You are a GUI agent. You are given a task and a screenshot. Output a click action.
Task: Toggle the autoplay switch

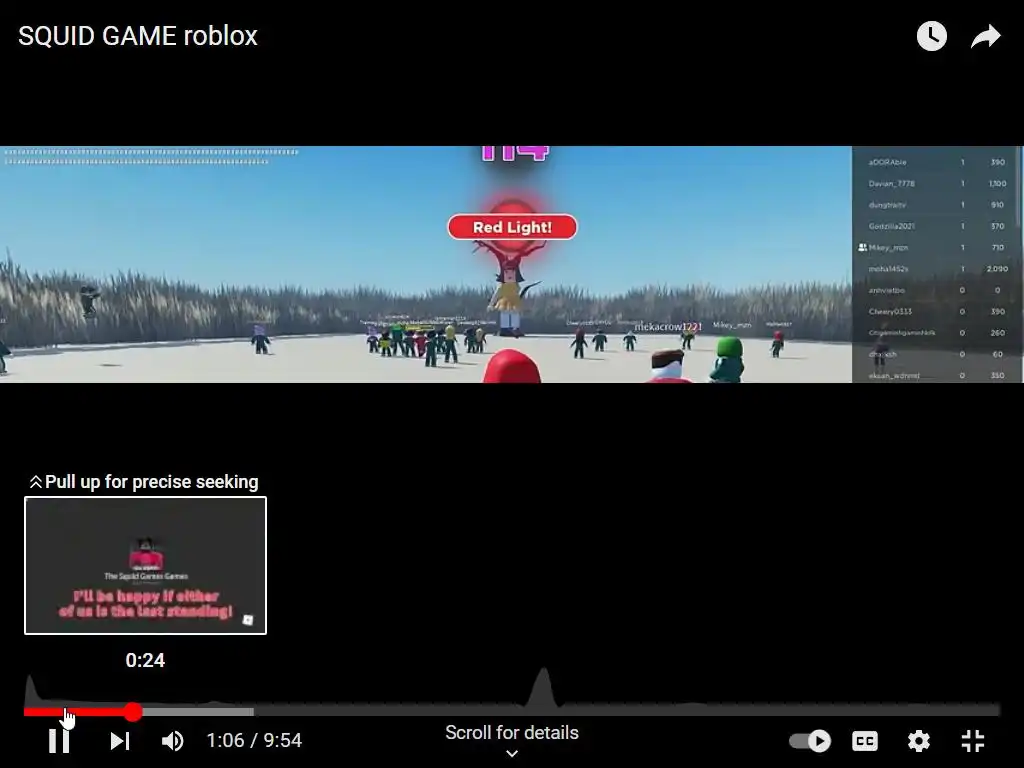tap(810, 741)
